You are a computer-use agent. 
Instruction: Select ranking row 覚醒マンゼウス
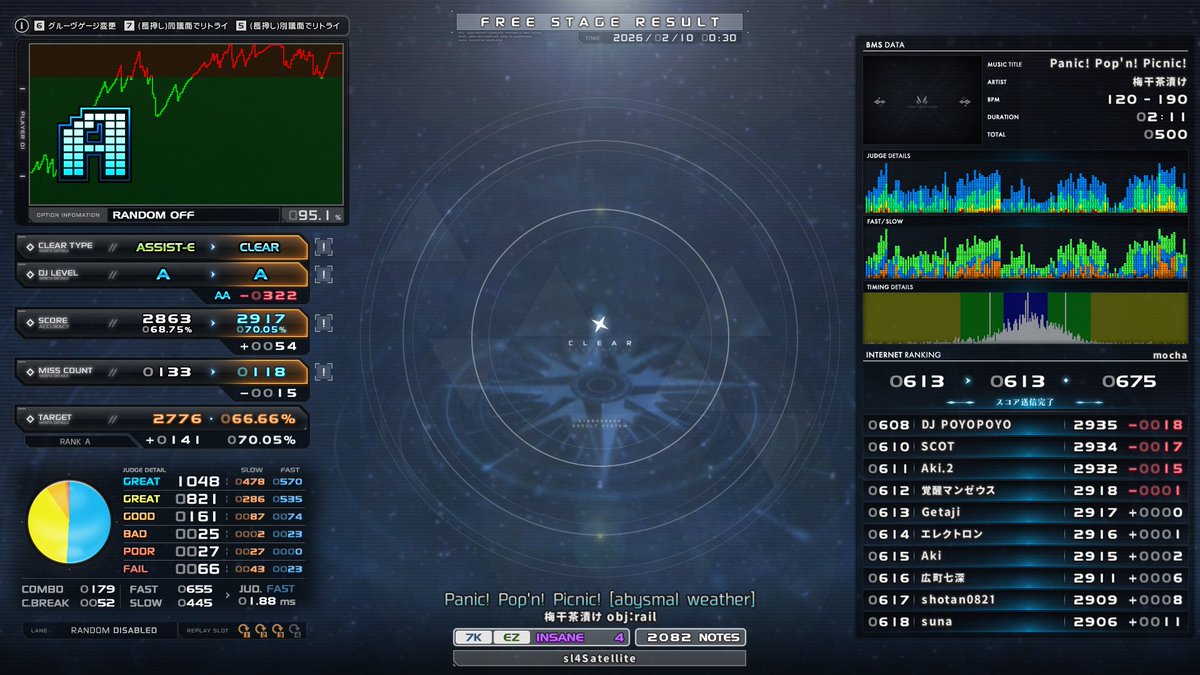(x=1025, y=490)
